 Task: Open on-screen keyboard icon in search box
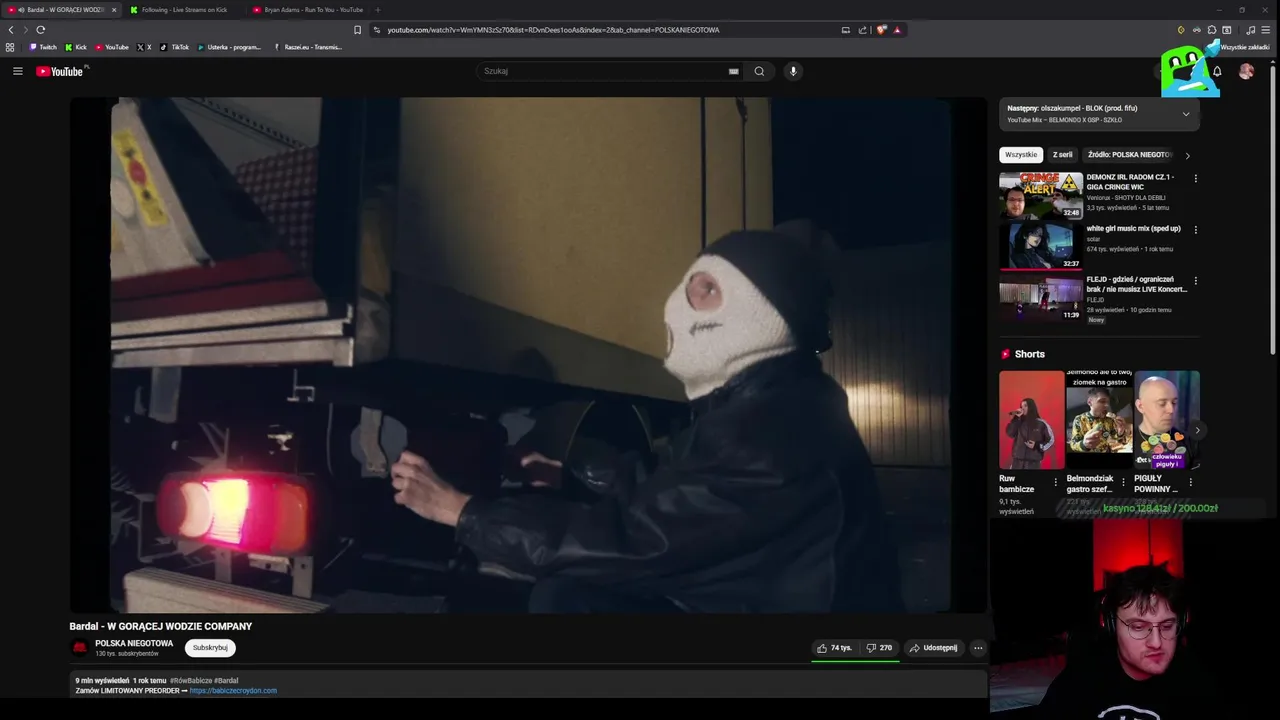[x=733, y=71]
